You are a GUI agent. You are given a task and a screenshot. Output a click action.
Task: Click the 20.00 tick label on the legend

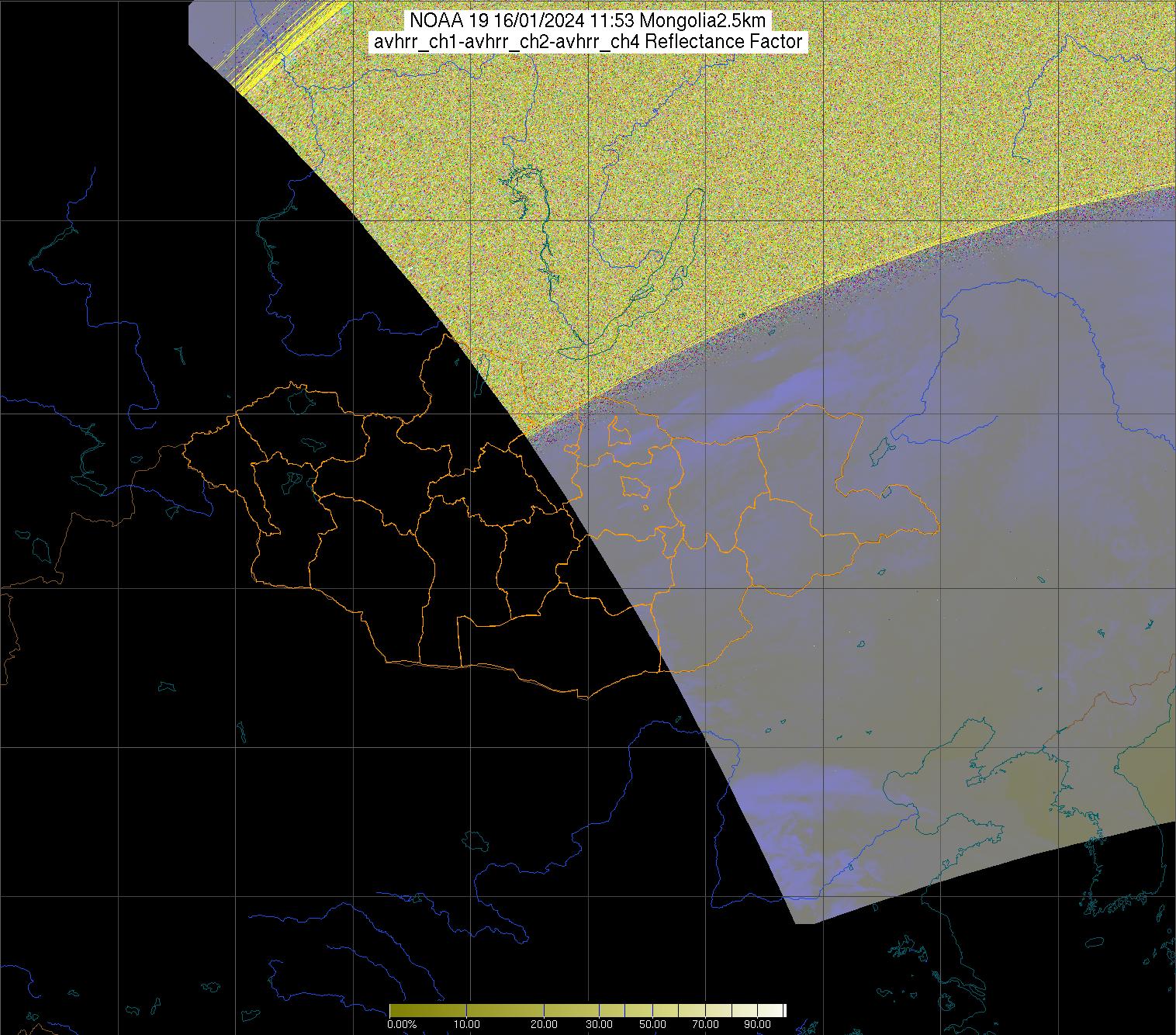click(543, 1024)
